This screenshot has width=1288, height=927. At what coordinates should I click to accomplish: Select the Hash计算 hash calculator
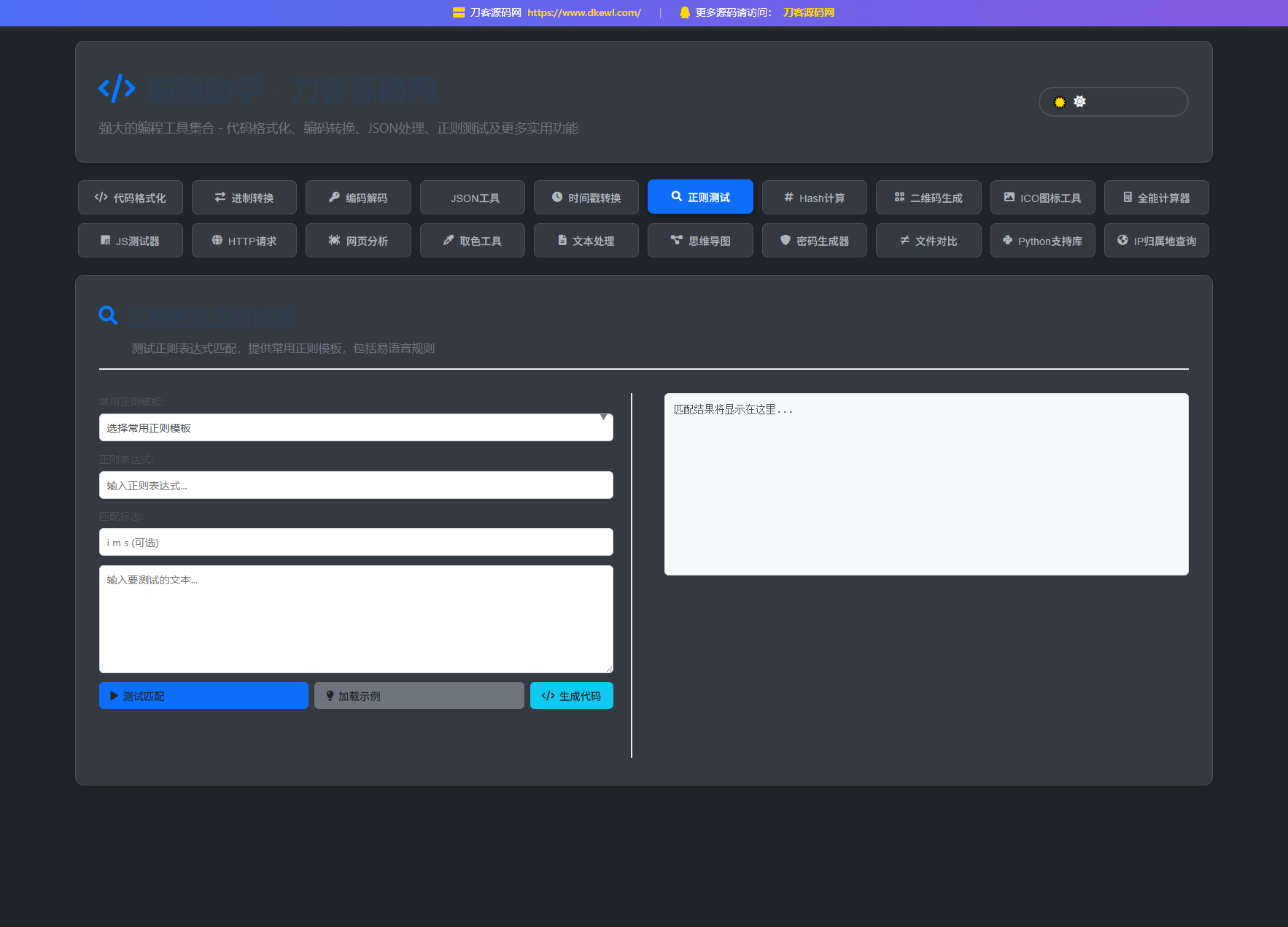(x=814, y=197)
